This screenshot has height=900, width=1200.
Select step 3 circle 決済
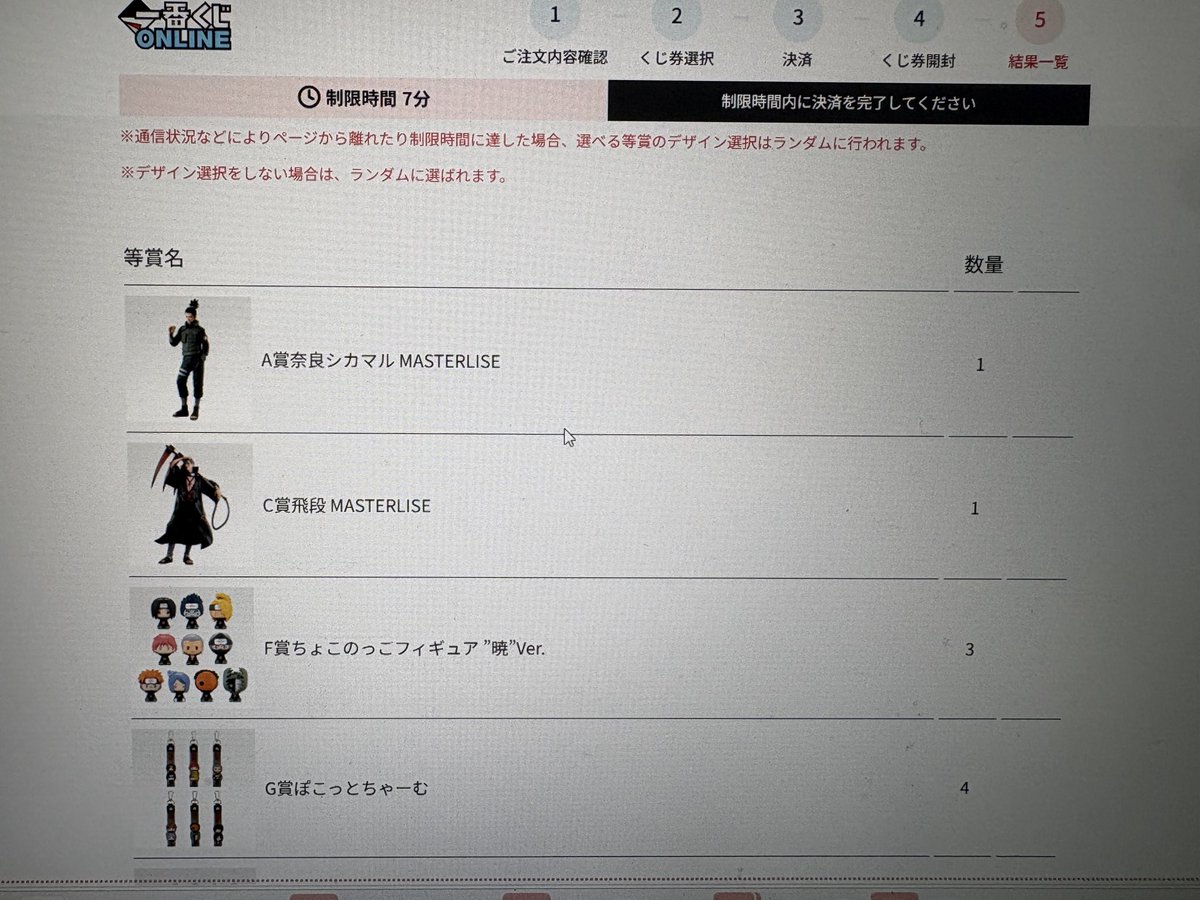coord(798,18)
